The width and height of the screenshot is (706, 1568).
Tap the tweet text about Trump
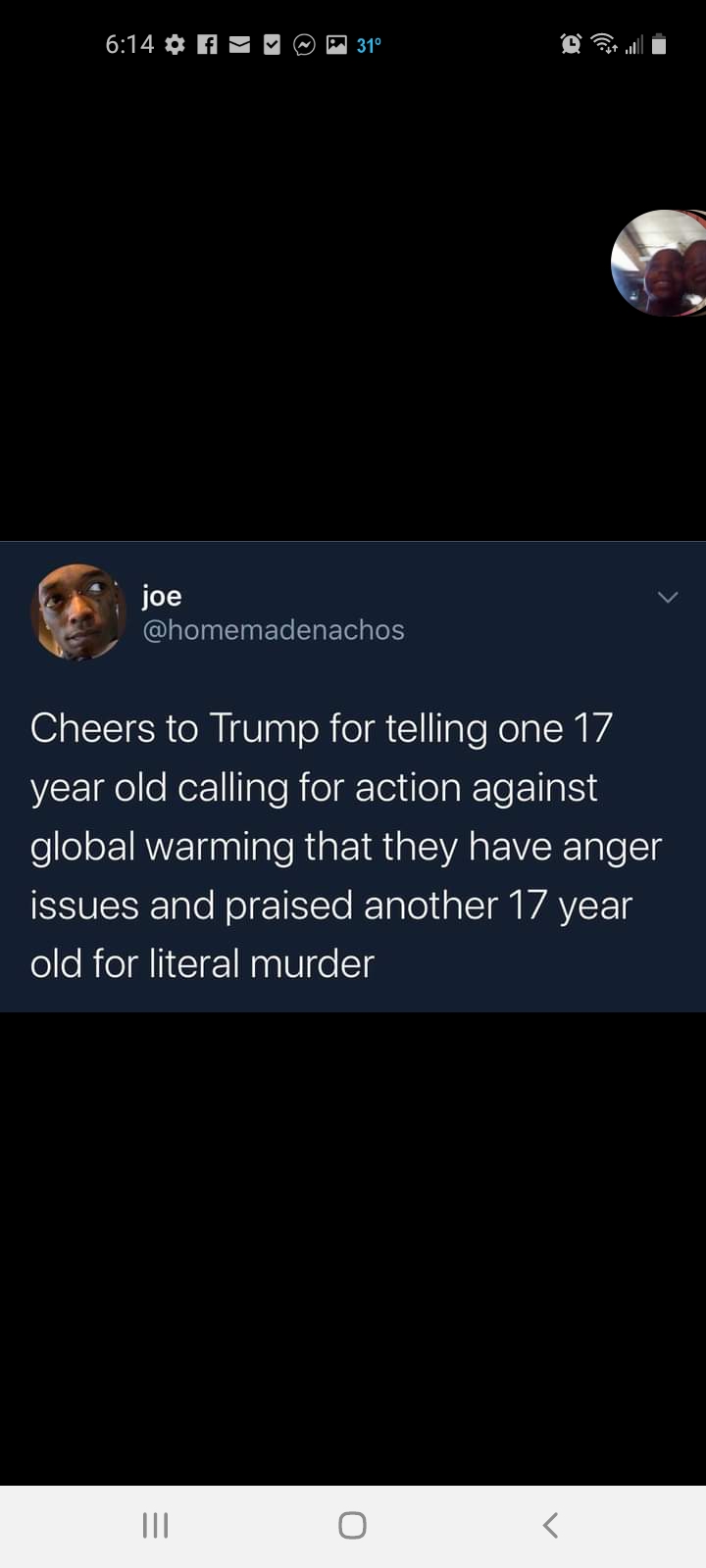[346, 846]
